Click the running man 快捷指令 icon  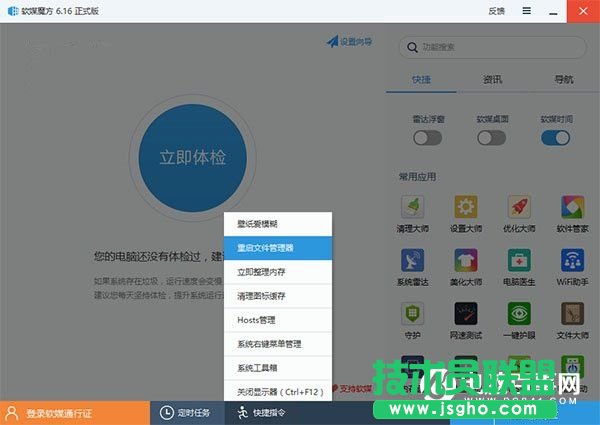point(242,413)
